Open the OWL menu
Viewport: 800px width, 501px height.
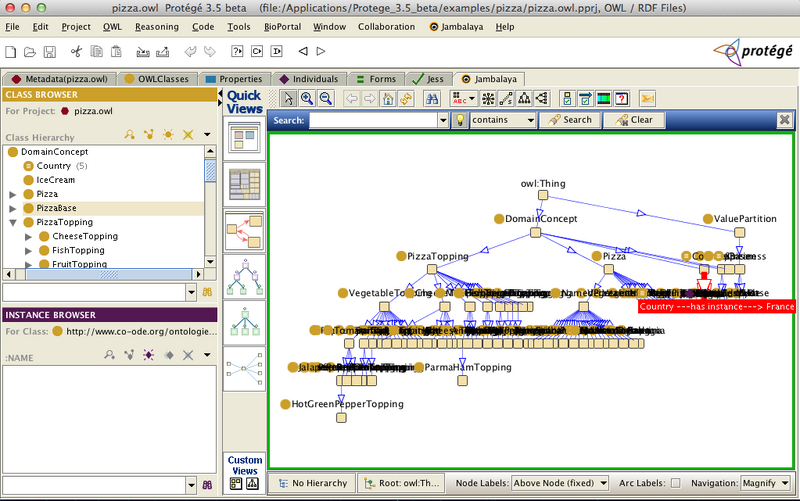[x=112, y=27]
